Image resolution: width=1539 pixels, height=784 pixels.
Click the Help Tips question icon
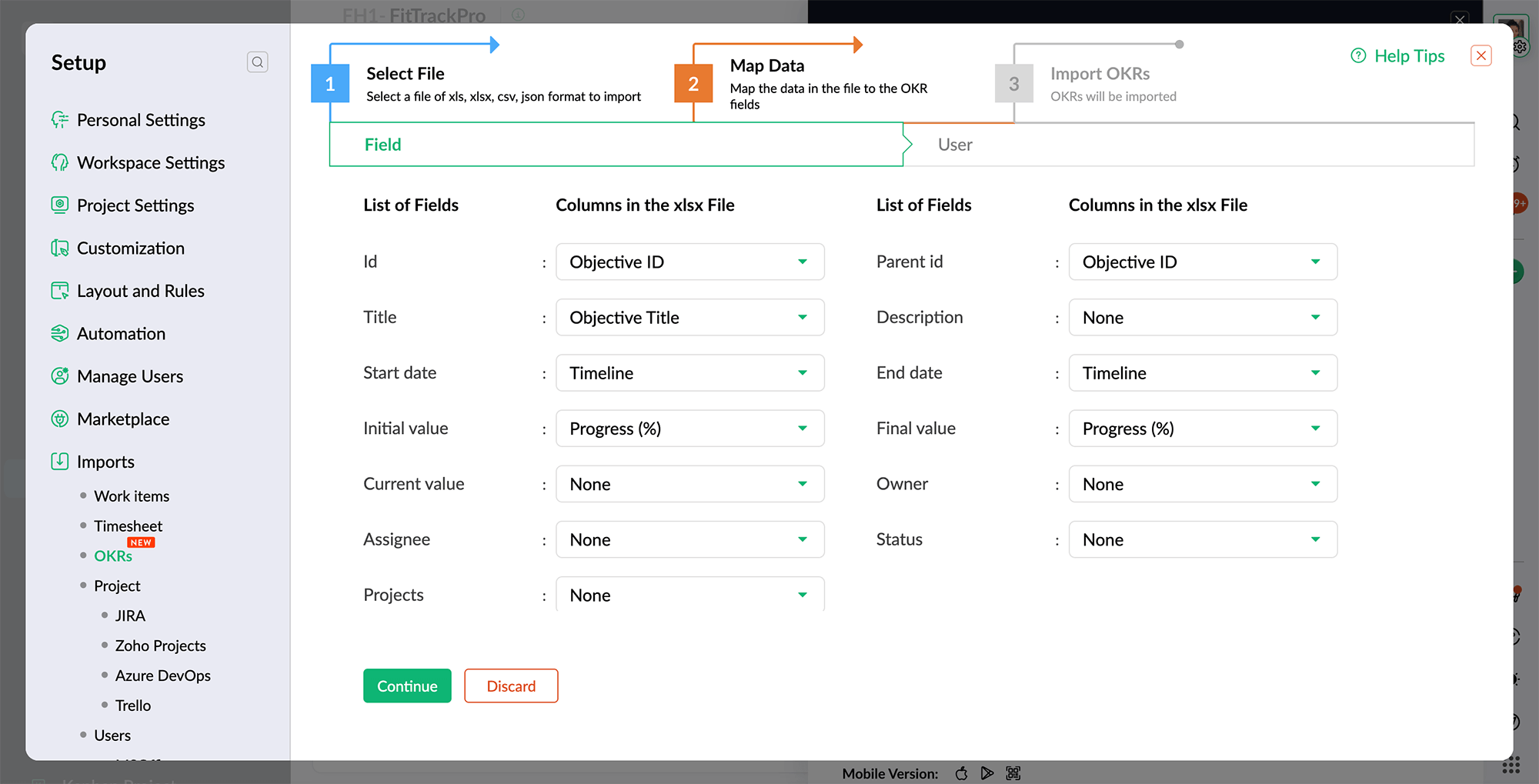1358,56
